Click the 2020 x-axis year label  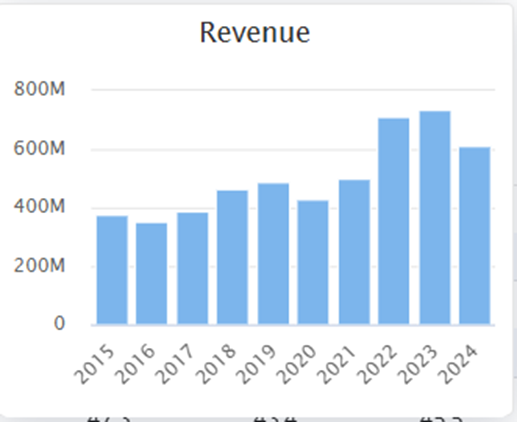(296, 364)
